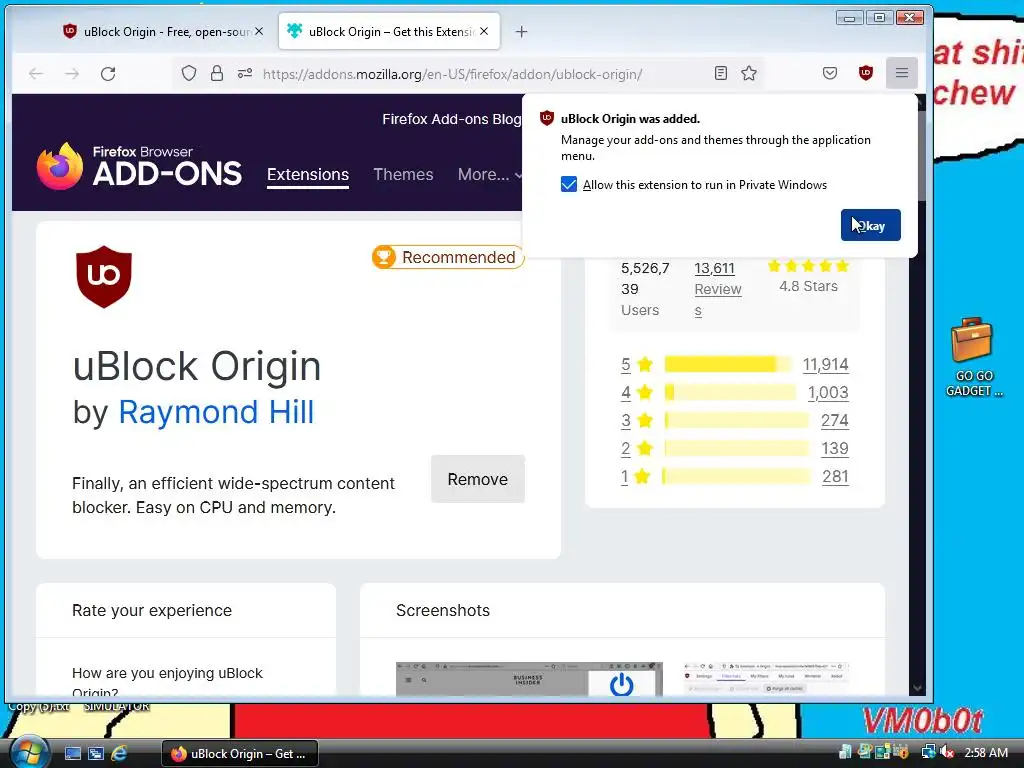The image size is (1024, 768).
Task: Click the Firefox Browser ADD-ONS logo
Action: [x=139, y=167]
